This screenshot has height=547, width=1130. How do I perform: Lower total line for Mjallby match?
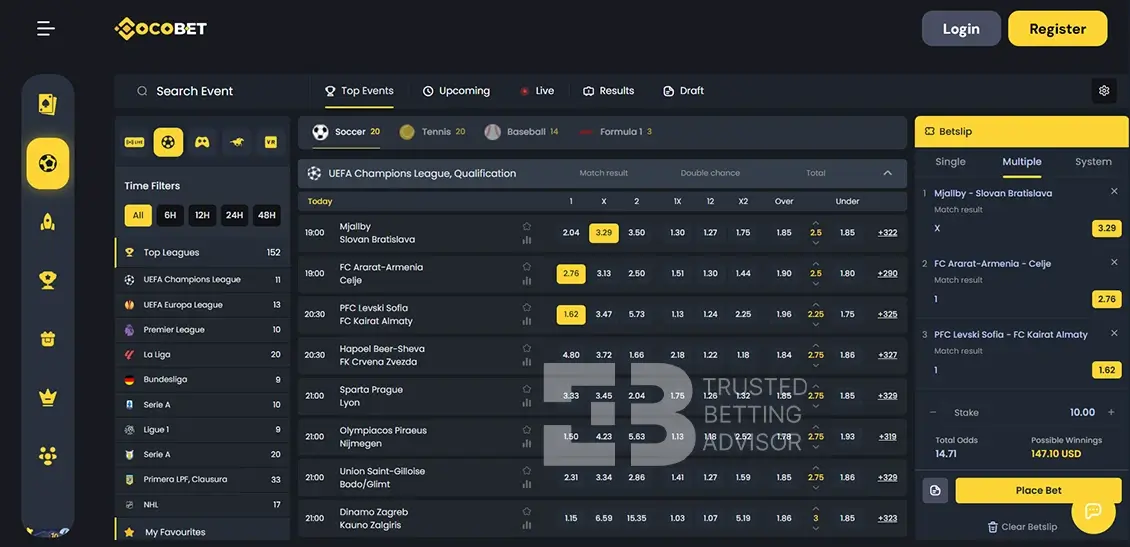point(816,243)
